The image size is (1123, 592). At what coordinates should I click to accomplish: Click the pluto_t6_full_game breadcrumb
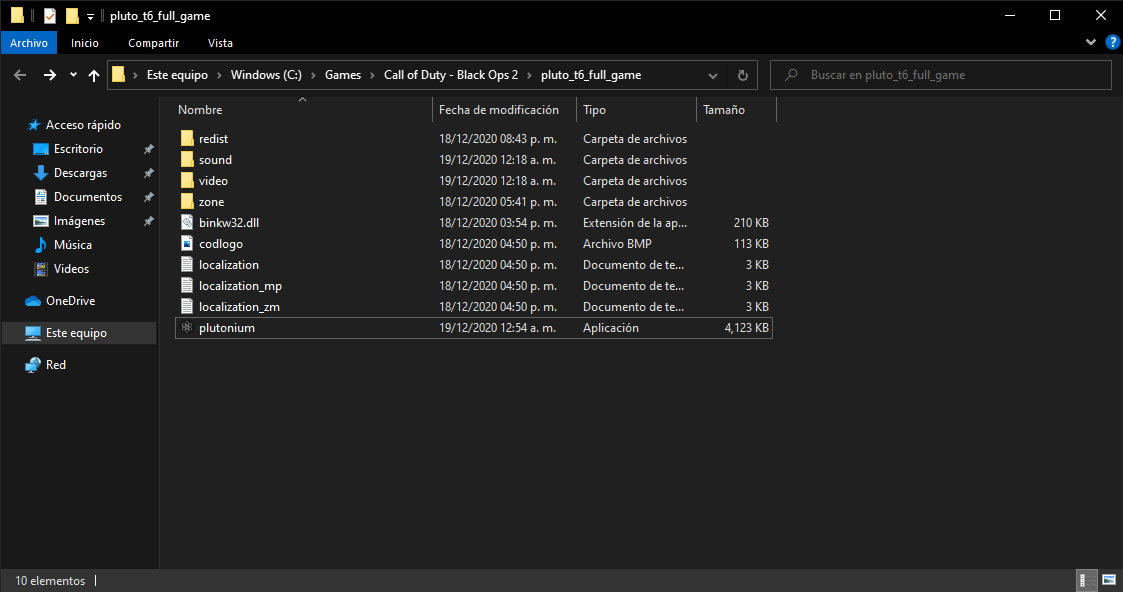(x=591, y=75)
